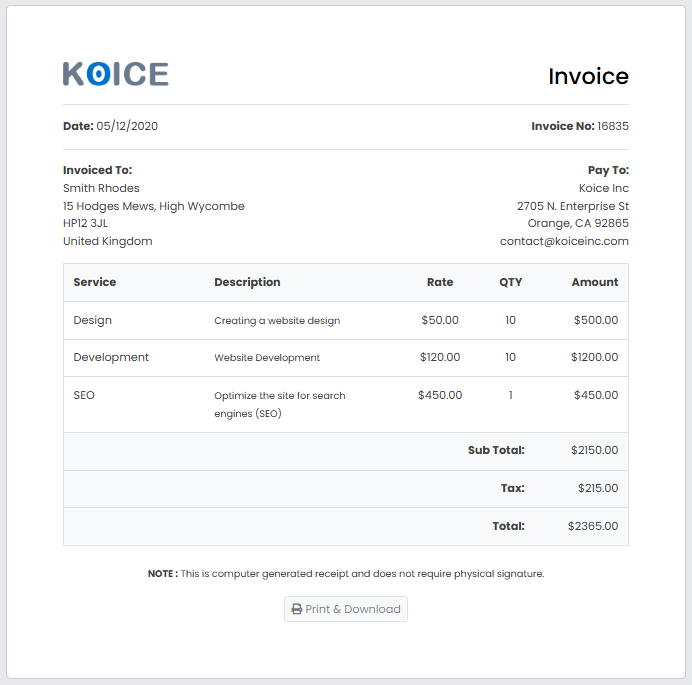The width and height of the screenshot is (692, 685).
Task: Click the Rate column header
Action: tap(440, 282)
